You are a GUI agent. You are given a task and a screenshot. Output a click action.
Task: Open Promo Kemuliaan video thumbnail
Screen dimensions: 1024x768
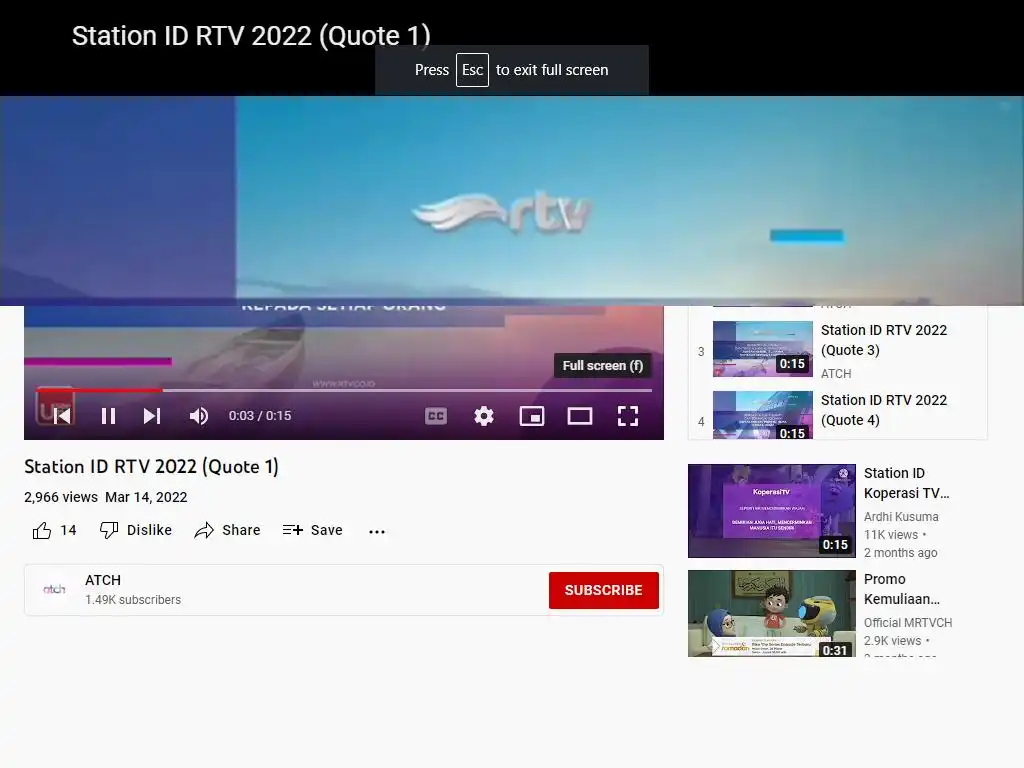[771, 613]
